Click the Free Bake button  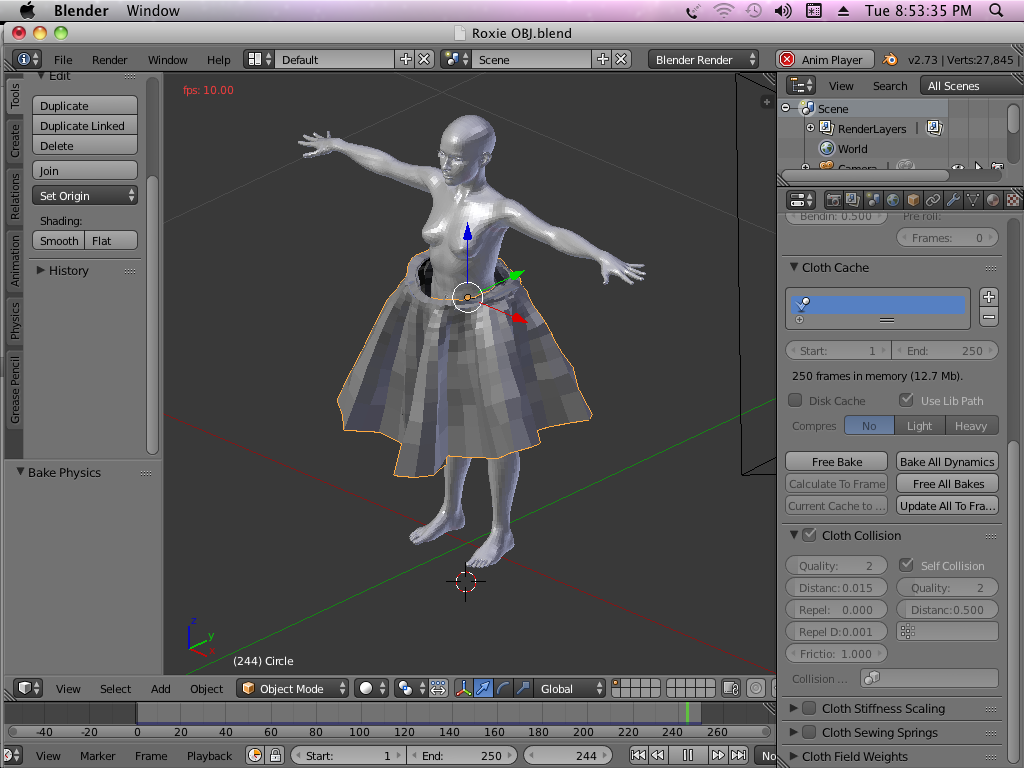click(x=836, y=462)
